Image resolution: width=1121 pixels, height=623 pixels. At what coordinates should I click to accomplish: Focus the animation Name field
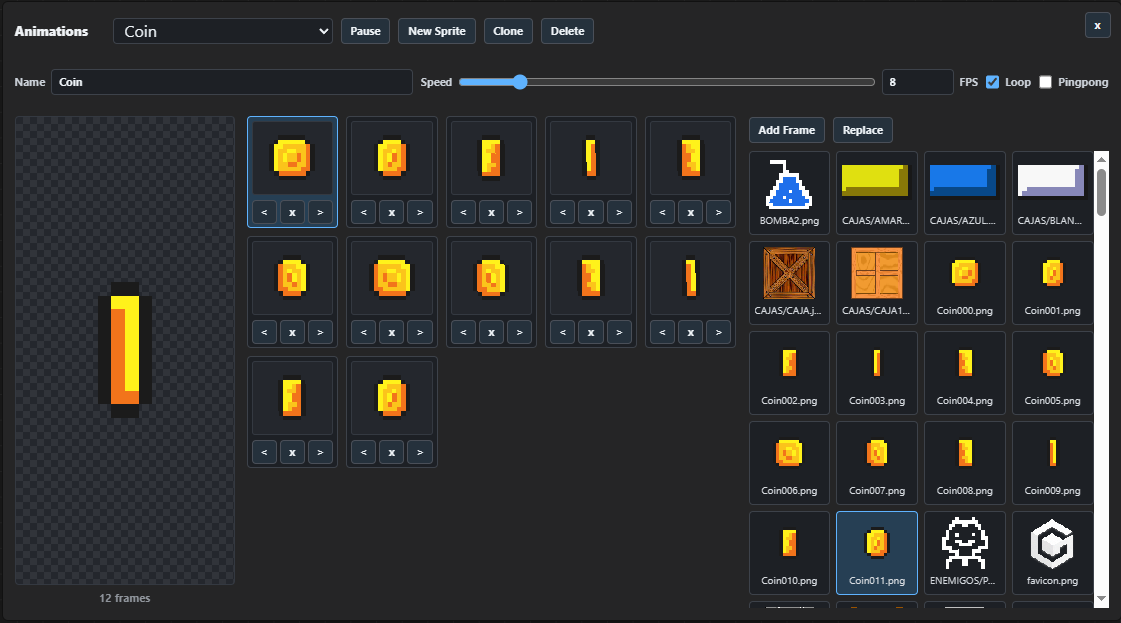pos(232,82)
